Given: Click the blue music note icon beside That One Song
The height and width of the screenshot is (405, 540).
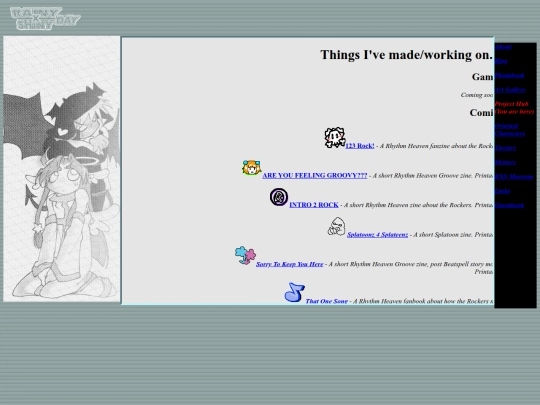Looking at the screenshot, I should [295, 292].
